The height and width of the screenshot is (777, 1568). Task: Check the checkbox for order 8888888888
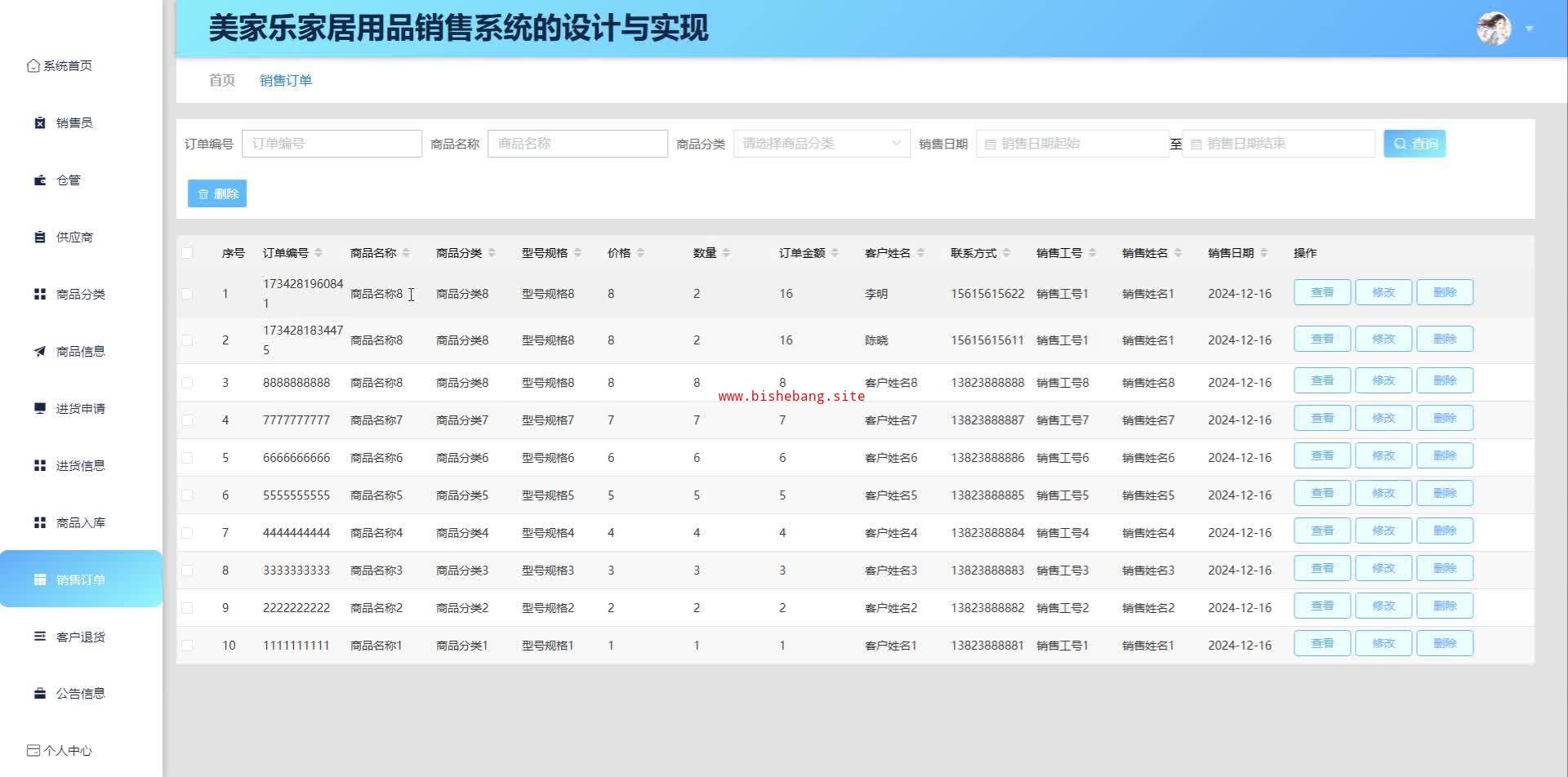187,383
